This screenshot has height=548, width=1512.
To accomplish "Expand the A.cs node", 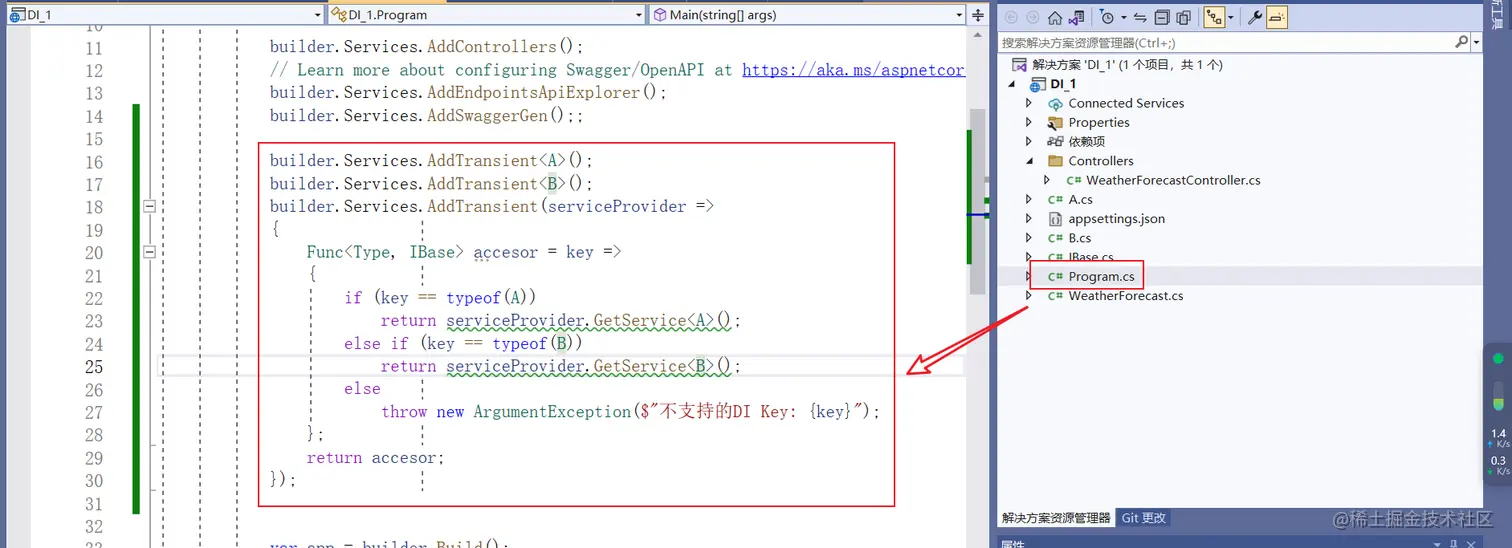I will point(1029,199).
